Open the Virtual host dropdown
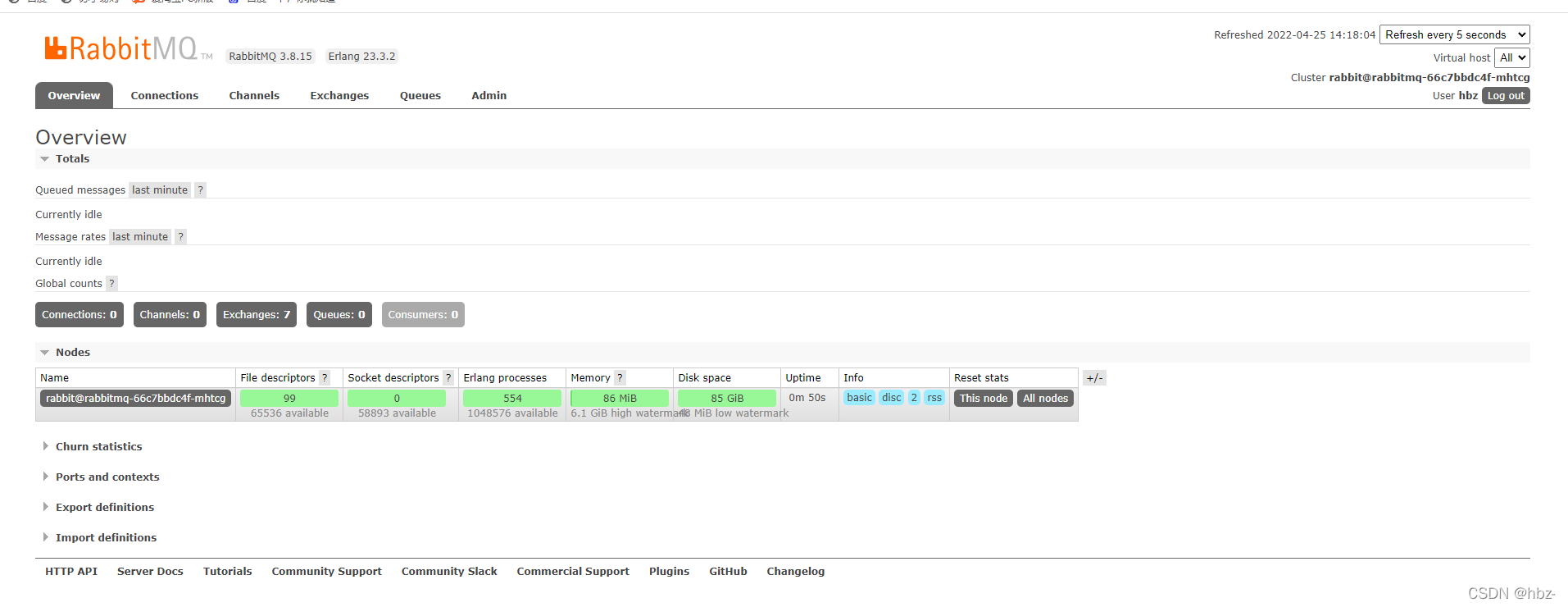The image size is (1568, 607). pos(1512,57)
